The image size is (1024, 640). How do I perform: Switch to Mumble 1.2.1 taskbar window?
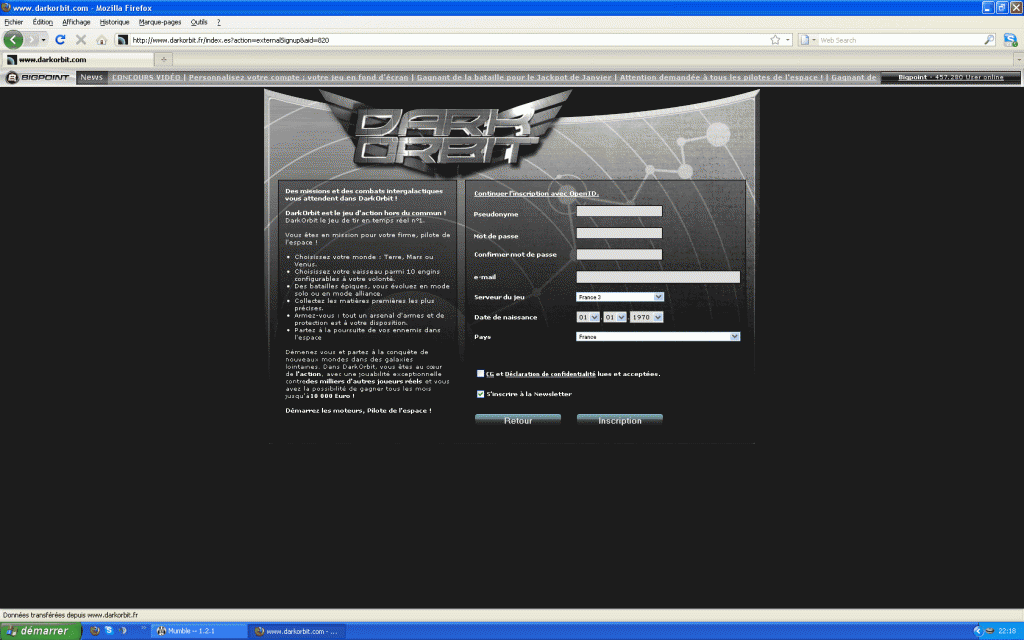pyautogui.click(x=199, y=631)
